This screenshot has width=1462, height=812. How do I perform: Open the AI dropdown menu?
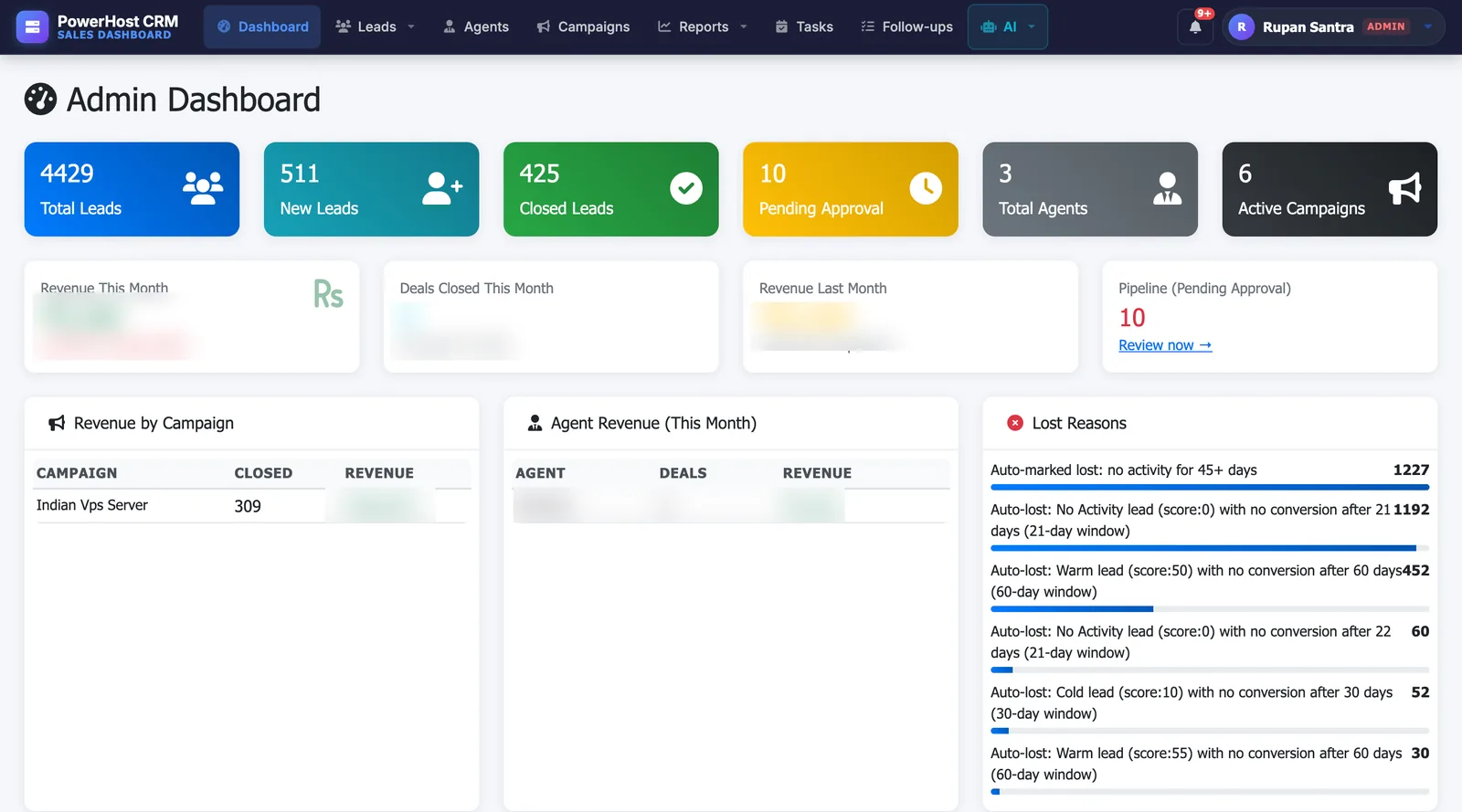click(1008, 26)
